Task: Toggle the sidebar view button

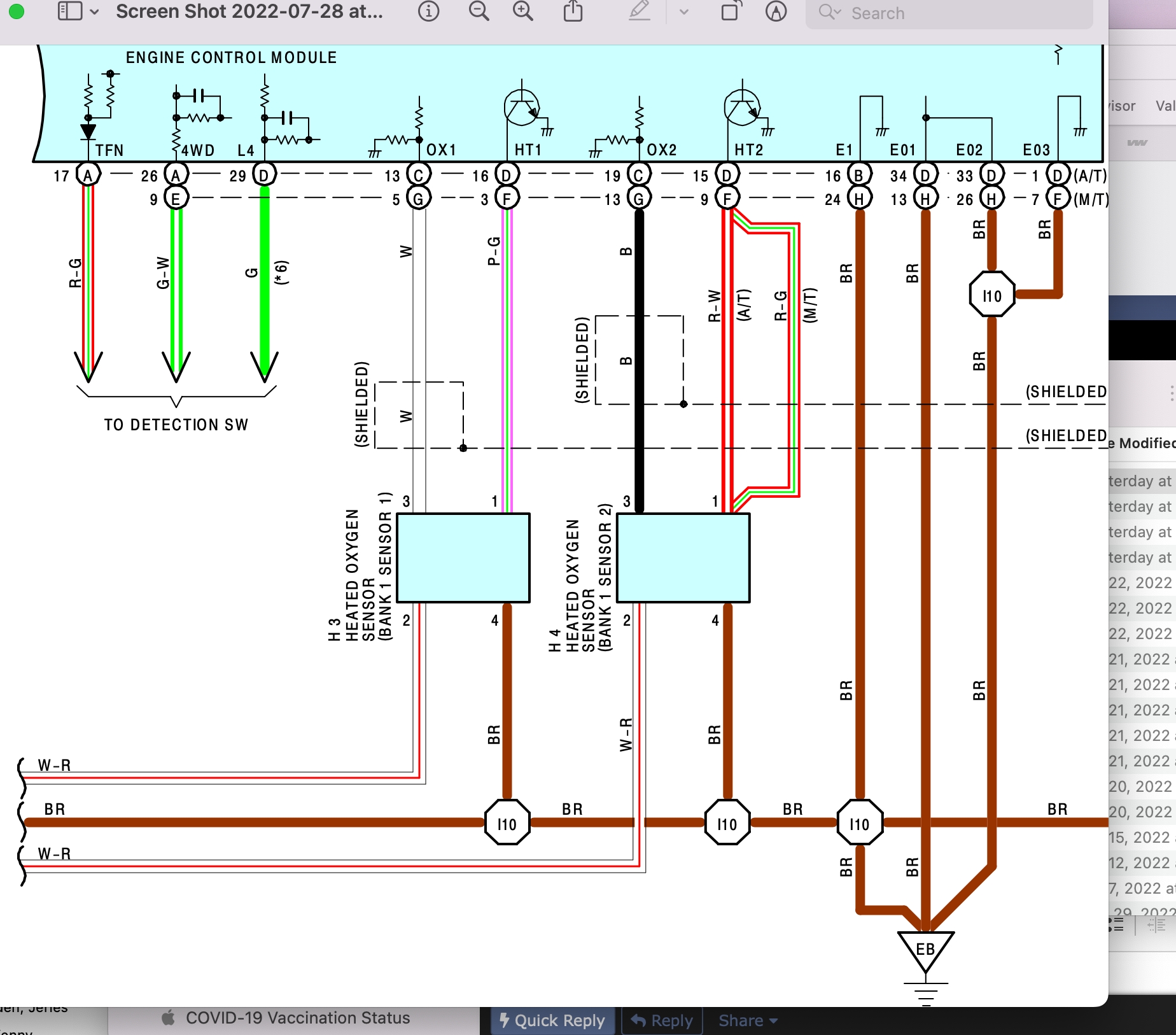Action: 69,11
